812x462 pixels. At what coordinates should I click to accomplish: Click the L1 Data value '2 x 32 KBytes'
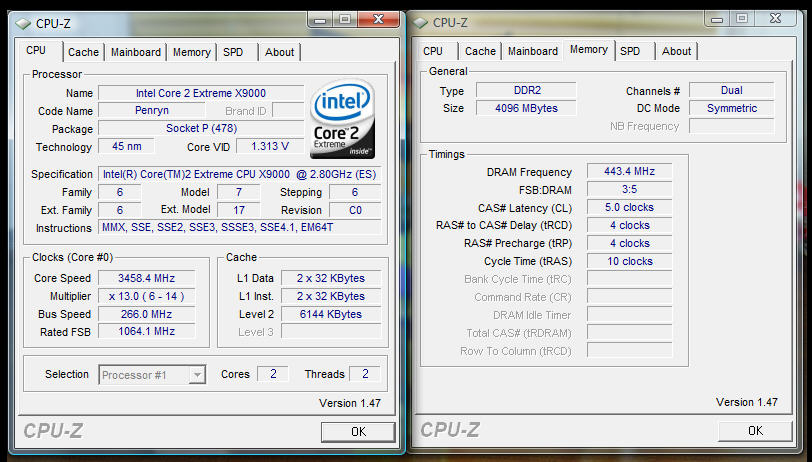[x=331, y=278]
